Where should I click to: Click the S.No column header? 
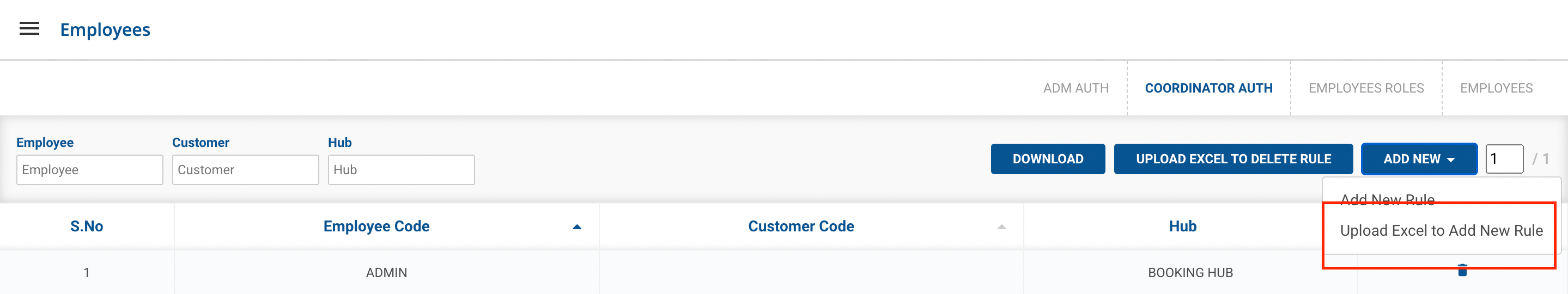point(87,226)
